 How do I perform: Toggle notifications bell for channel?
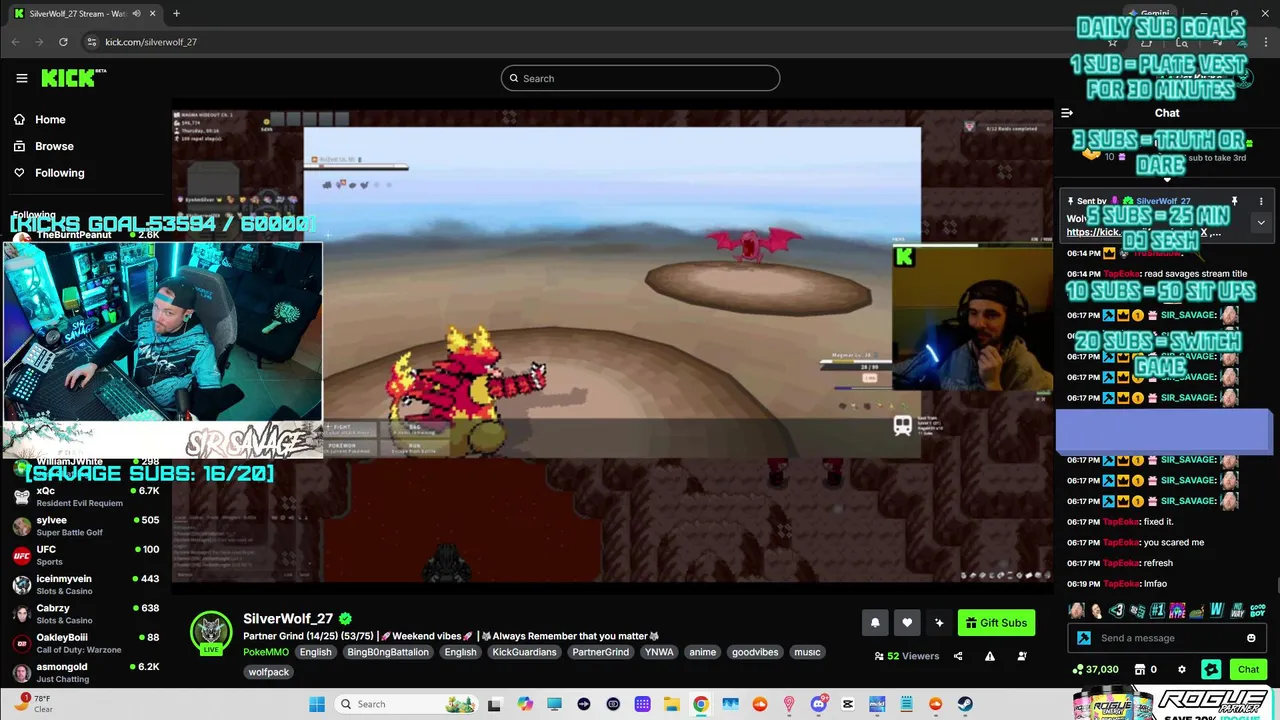tap(875, 623)
